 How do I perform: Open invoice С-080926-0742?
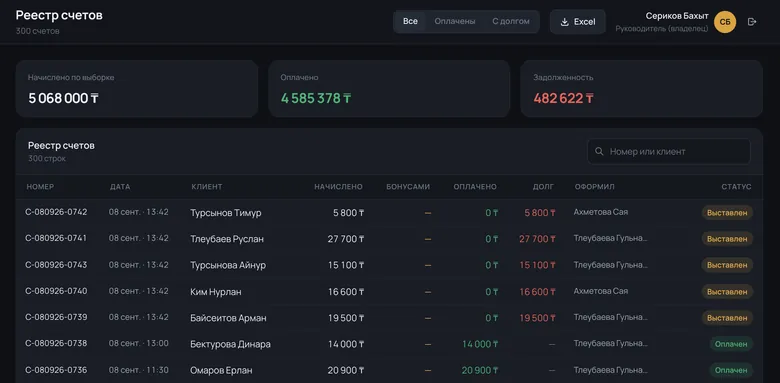pyautogui.click(x=56, y=212)
